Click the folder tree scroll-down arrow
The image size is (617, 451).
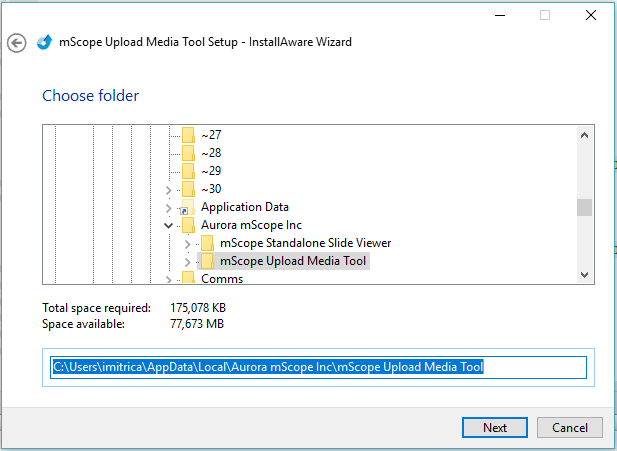pyautogui.click(x=584, y=274)
